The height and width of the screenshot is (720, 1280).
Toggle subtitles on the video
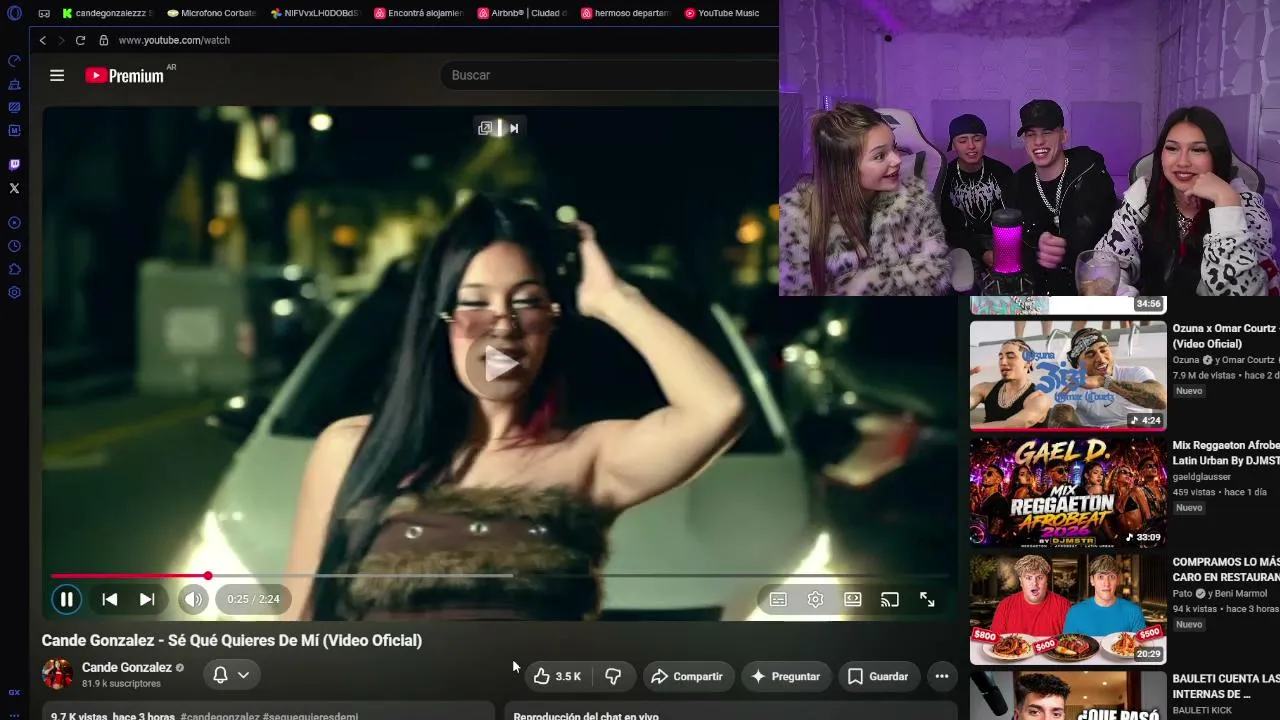778,599
